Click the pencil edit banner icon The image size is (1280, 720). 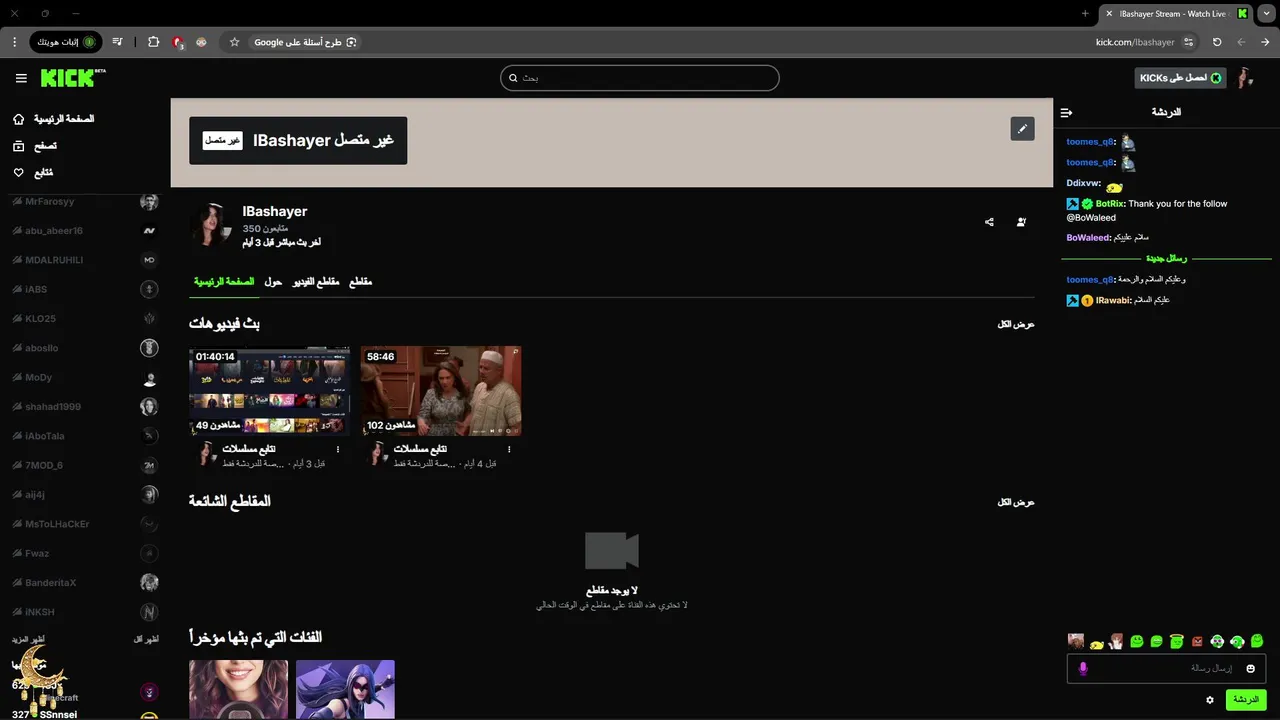pos(1022,129)
